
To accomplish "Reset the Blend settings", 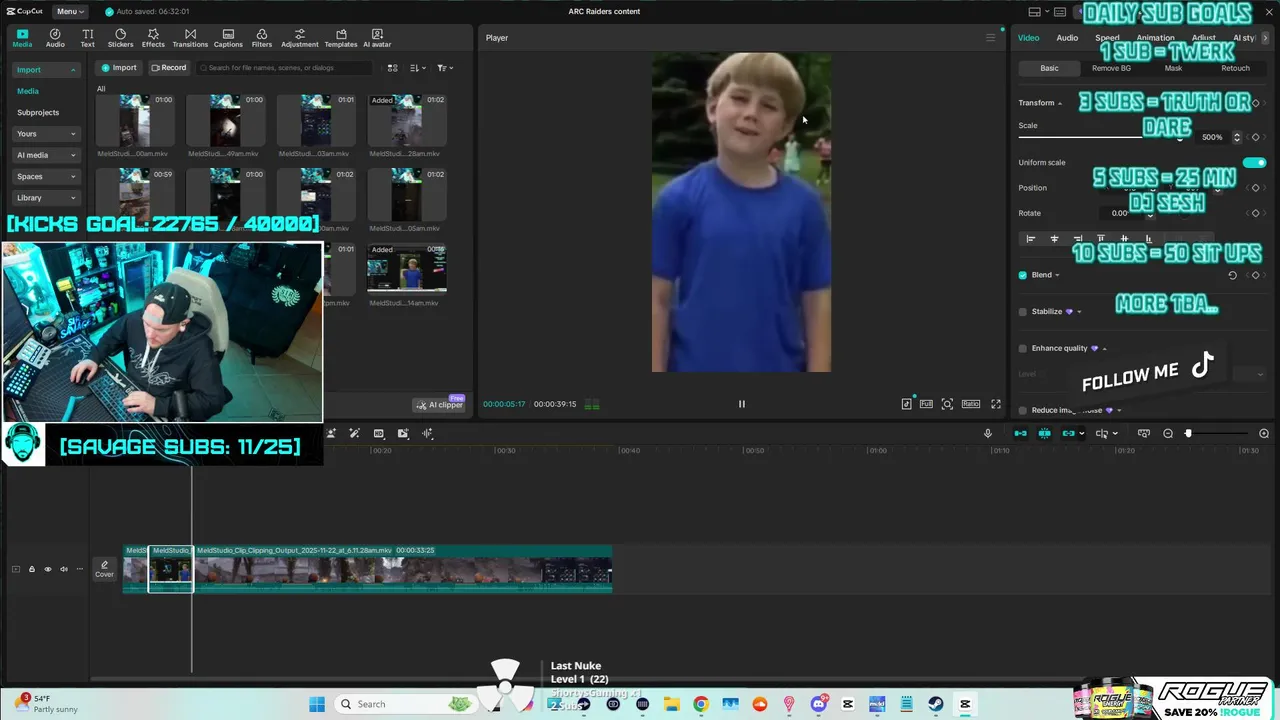I will click(1232, 275).
